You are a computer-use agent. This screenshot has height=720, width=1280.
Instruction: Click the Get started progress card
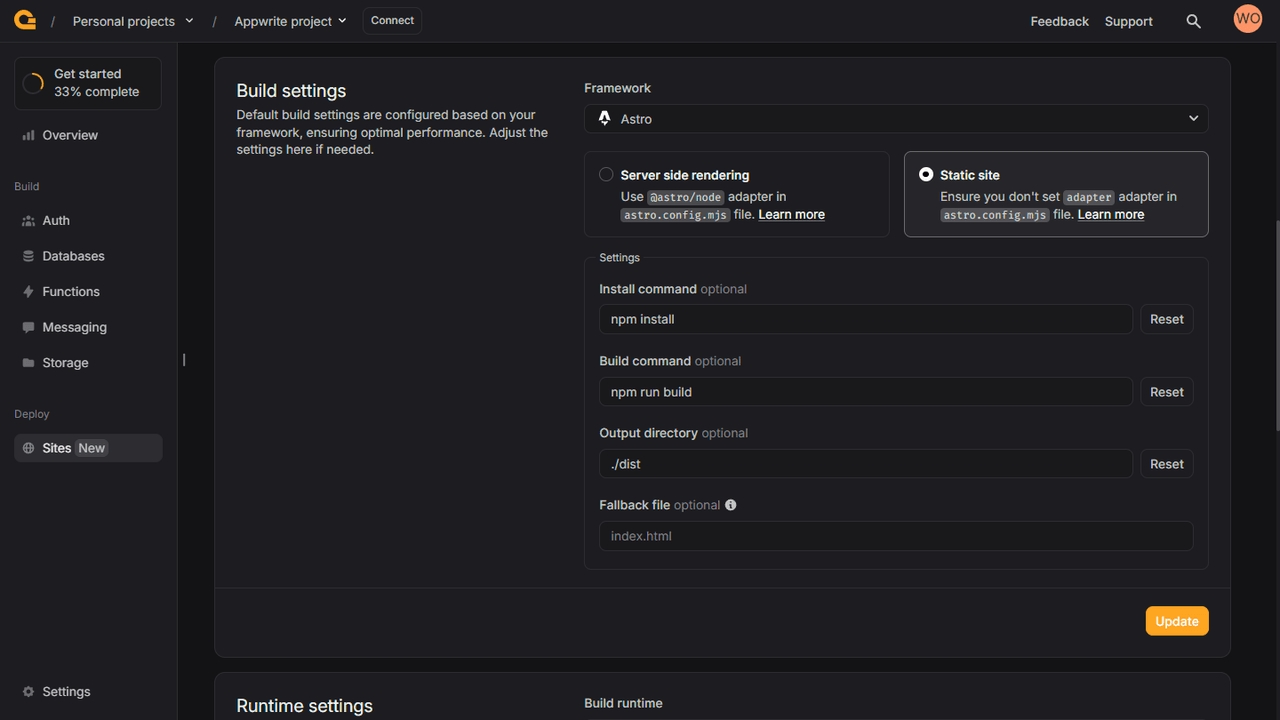88,83
